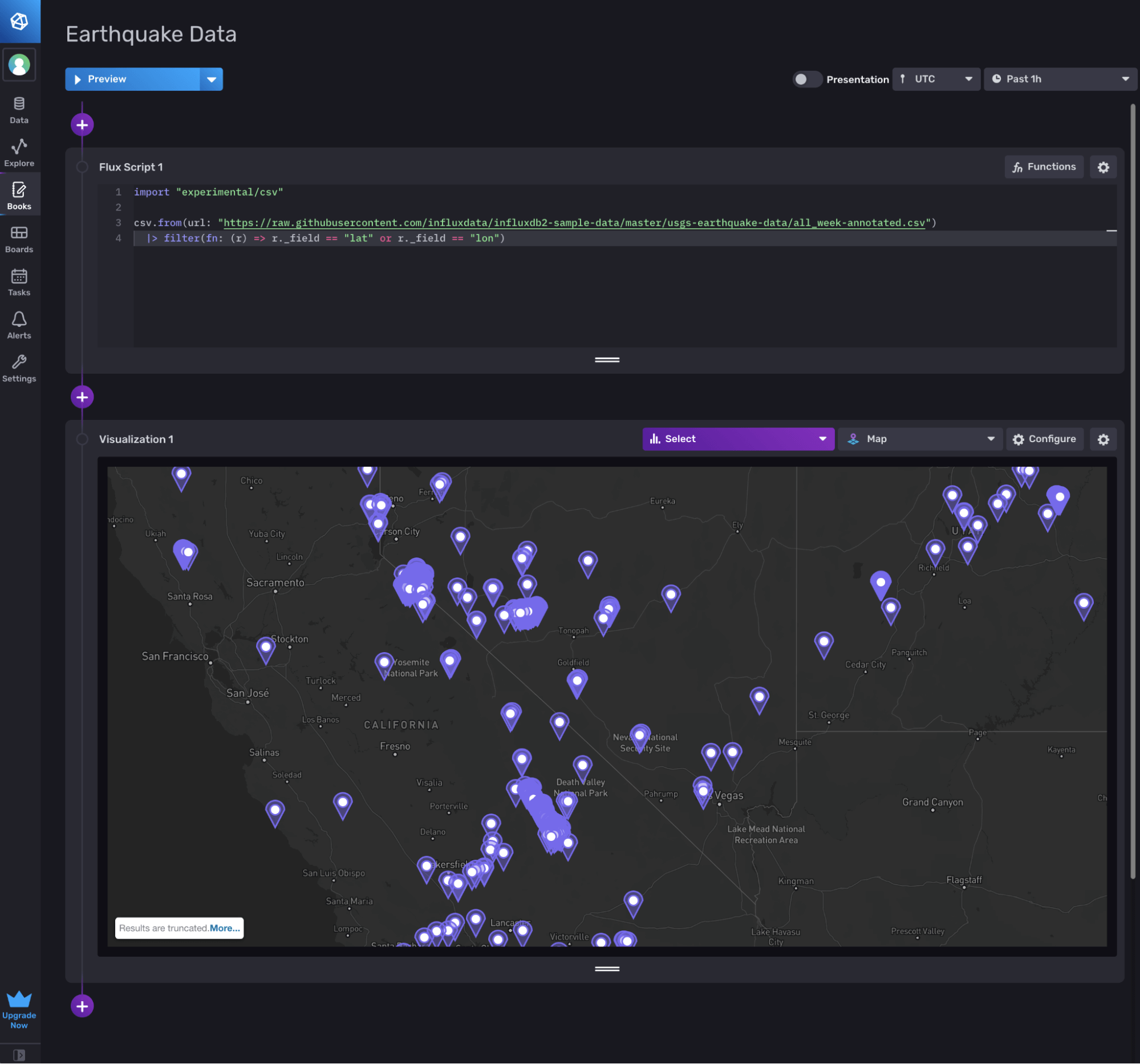Open the Explore page icon
1140x1064 pixels.
[19, 152]
